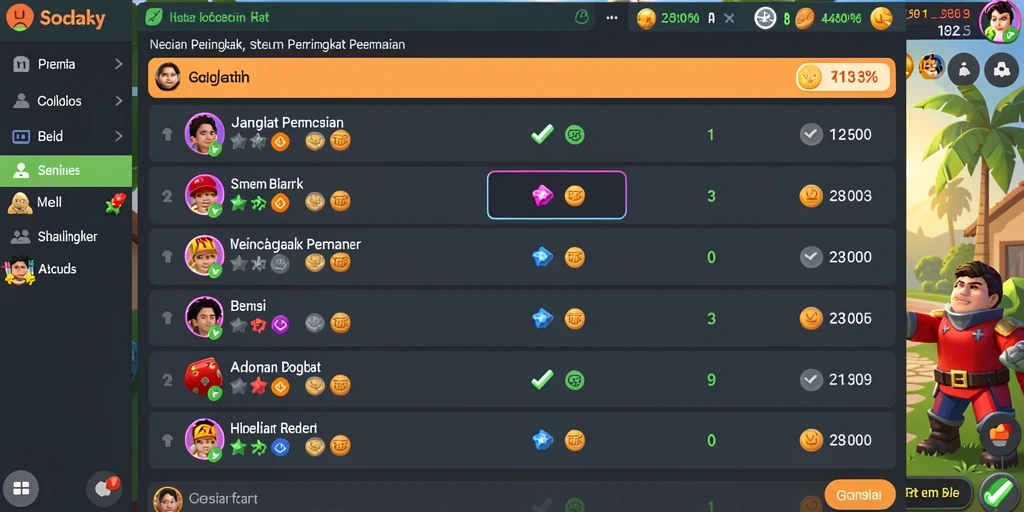Expand the Collolos sidebar chevron

coord(118,101)
